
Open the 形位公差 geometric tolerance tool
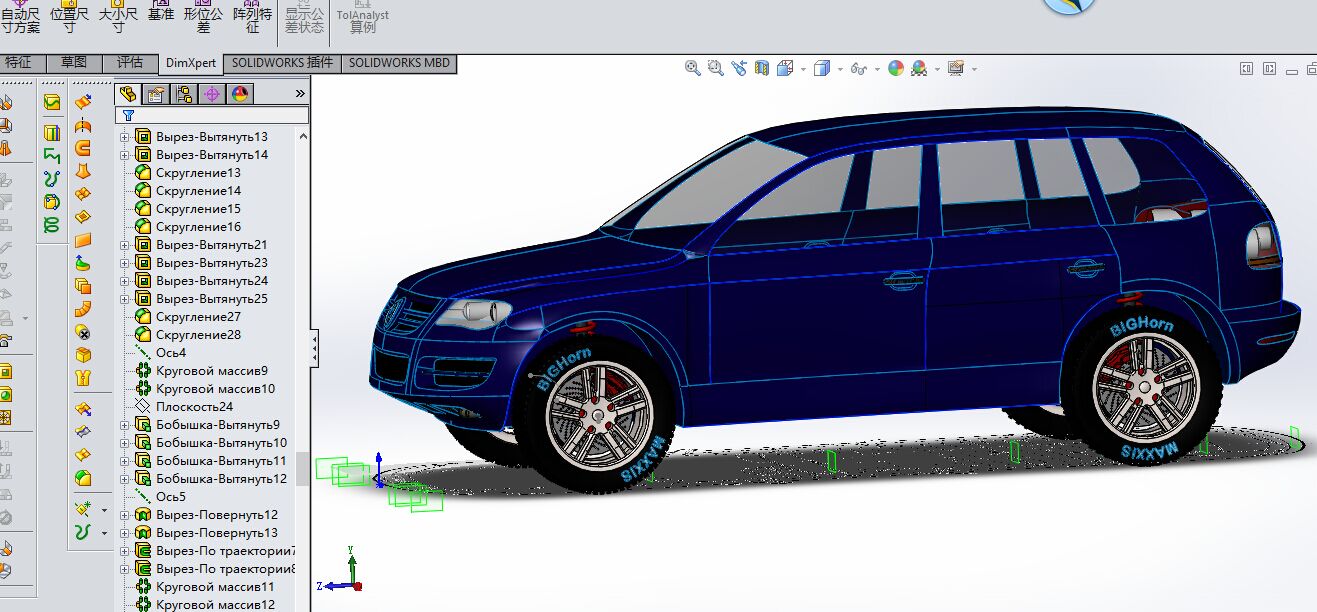(x=204, y=17)
